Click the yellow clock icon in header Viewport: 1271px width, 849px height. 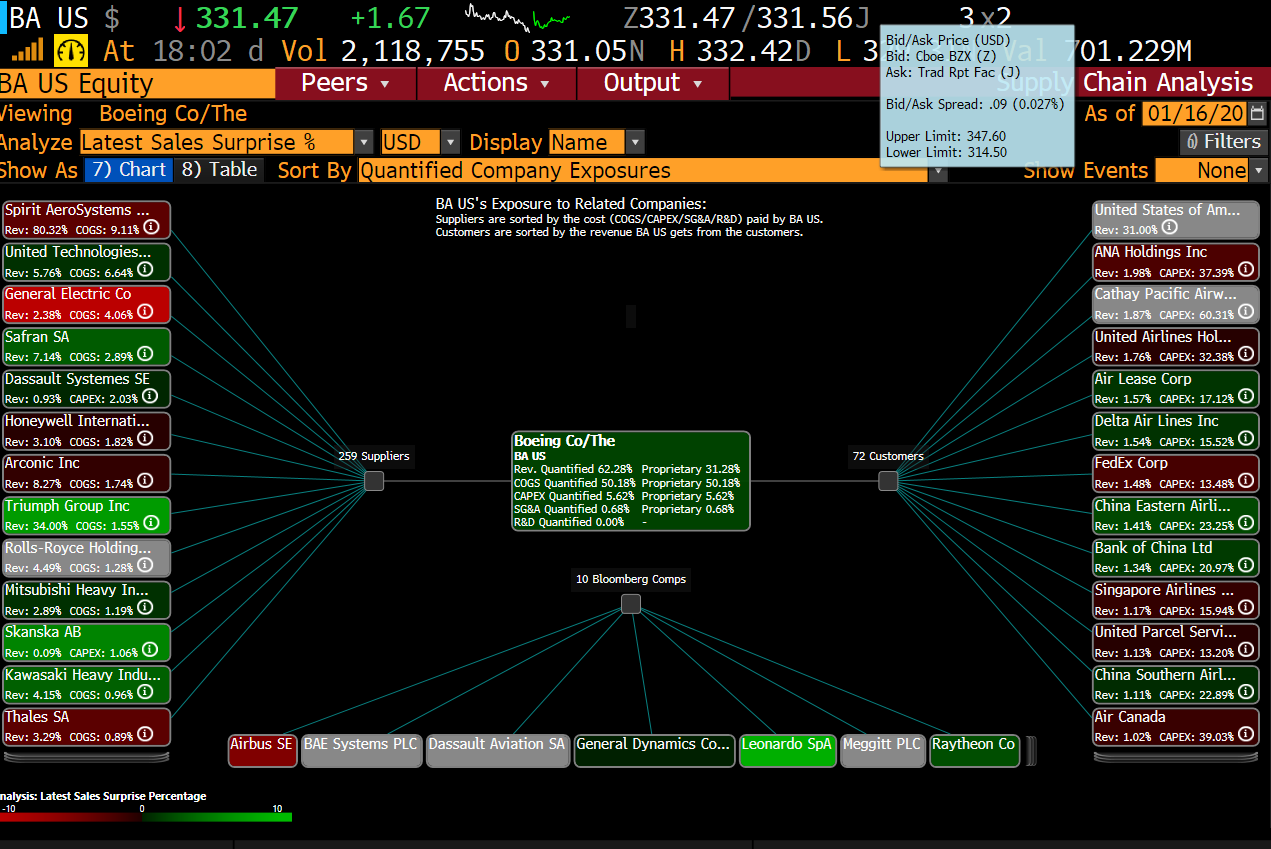[x=72, y=51]
